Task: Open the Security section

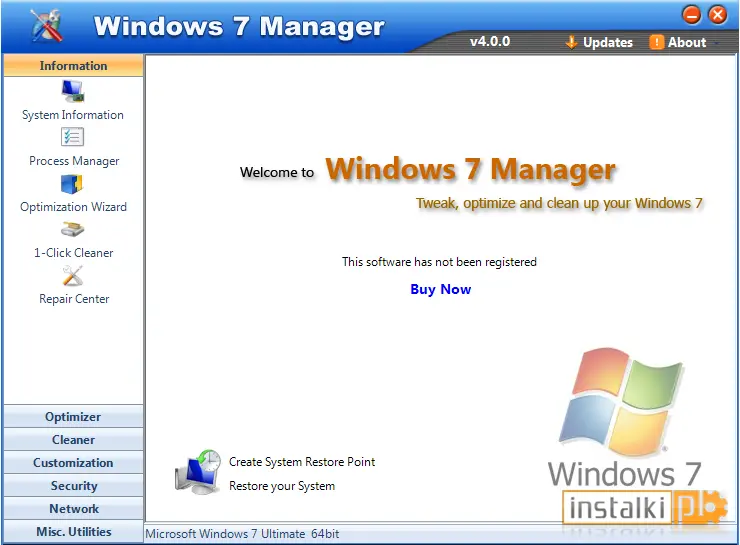Action: point(73,486)
